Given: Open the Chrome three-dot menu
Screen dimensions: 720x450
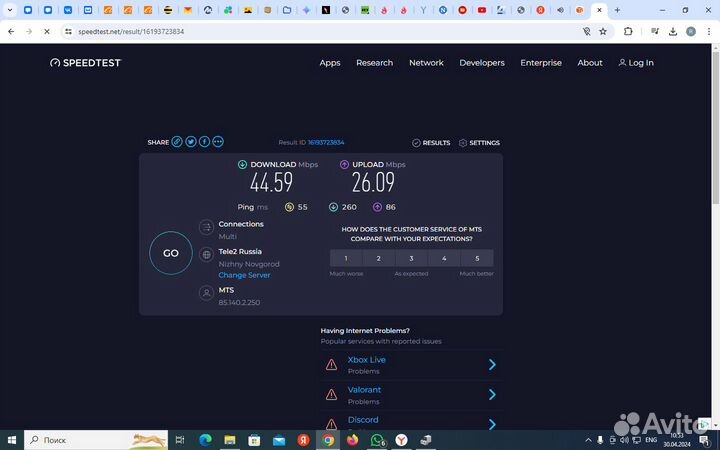Looking at the screenshot, I should pyautogui.click(x=709, y=31).
